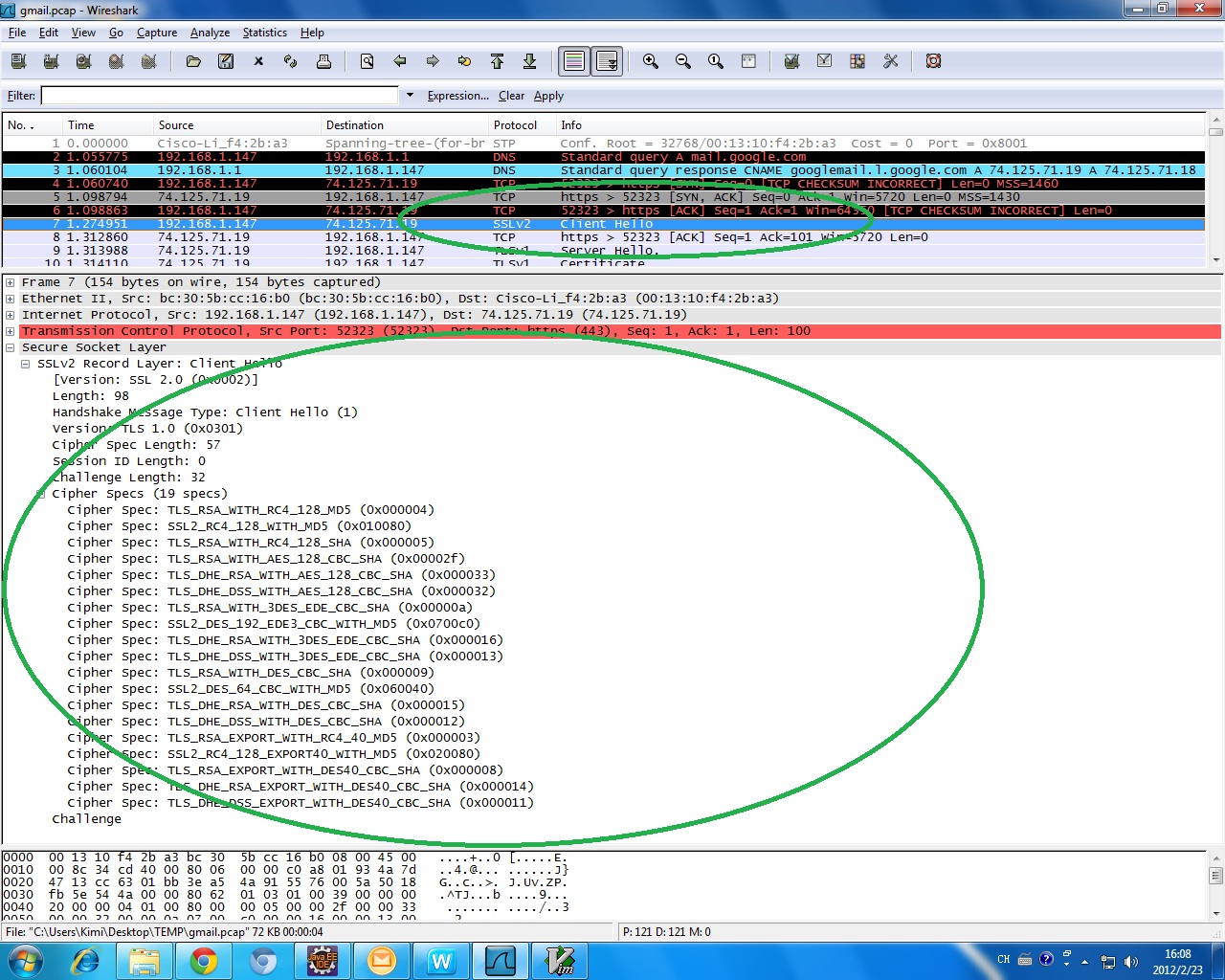Collapse SSLv2 Record Layer node
Viewport: 1225px width, 980px height.
click(26, 364)
